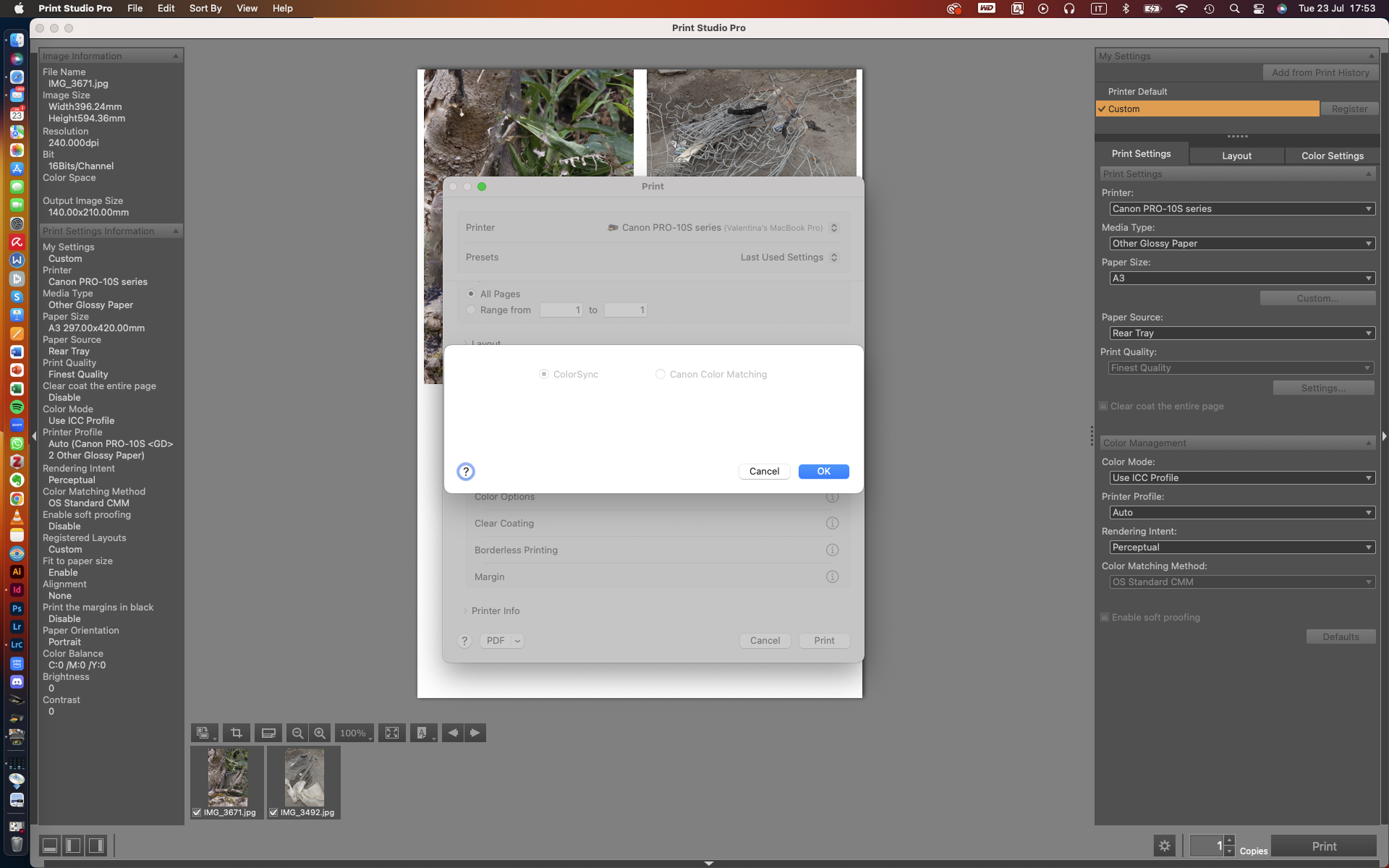Image resolution: width=1389 pixels, height=868 pixels.
Task: Select the Canon Color Matching radio button
Action: [660, 374]
